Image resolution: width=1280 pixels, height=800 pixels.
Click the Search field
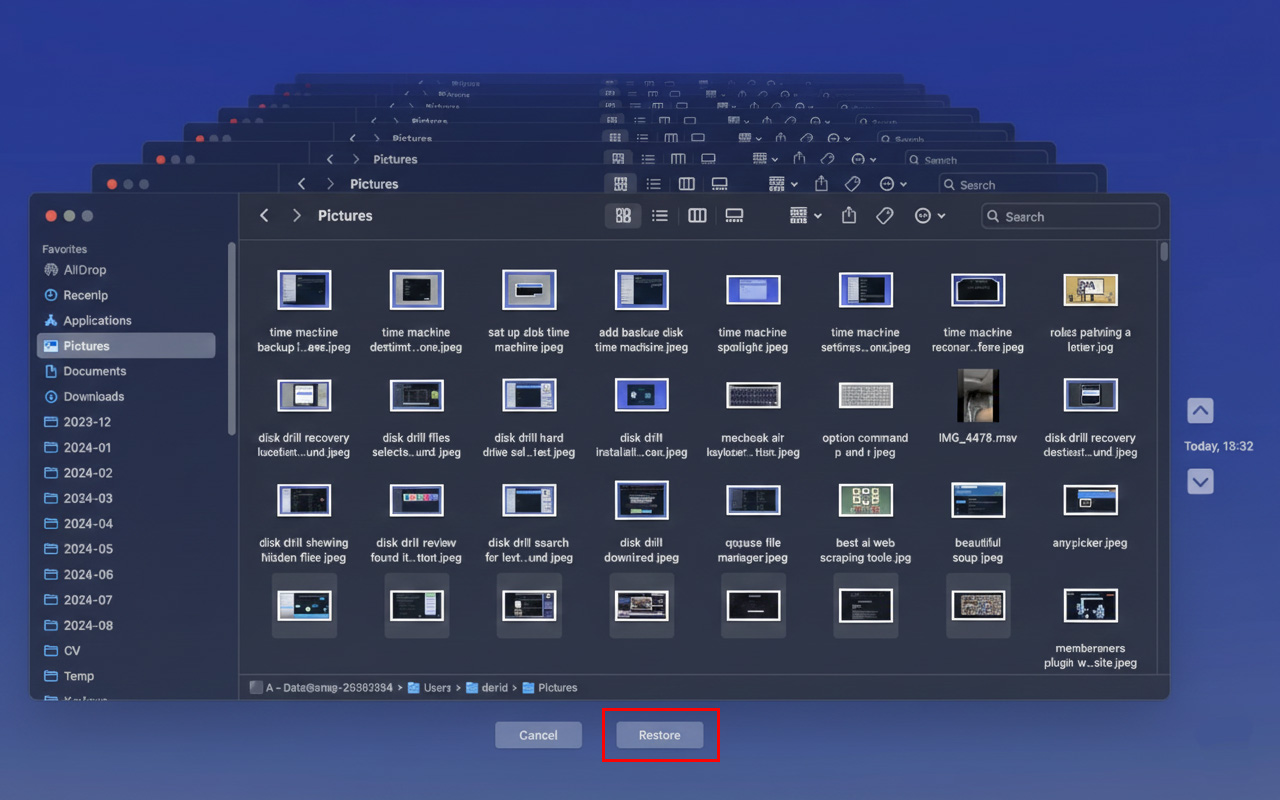pyautogui.click(x=1070, y=216)
